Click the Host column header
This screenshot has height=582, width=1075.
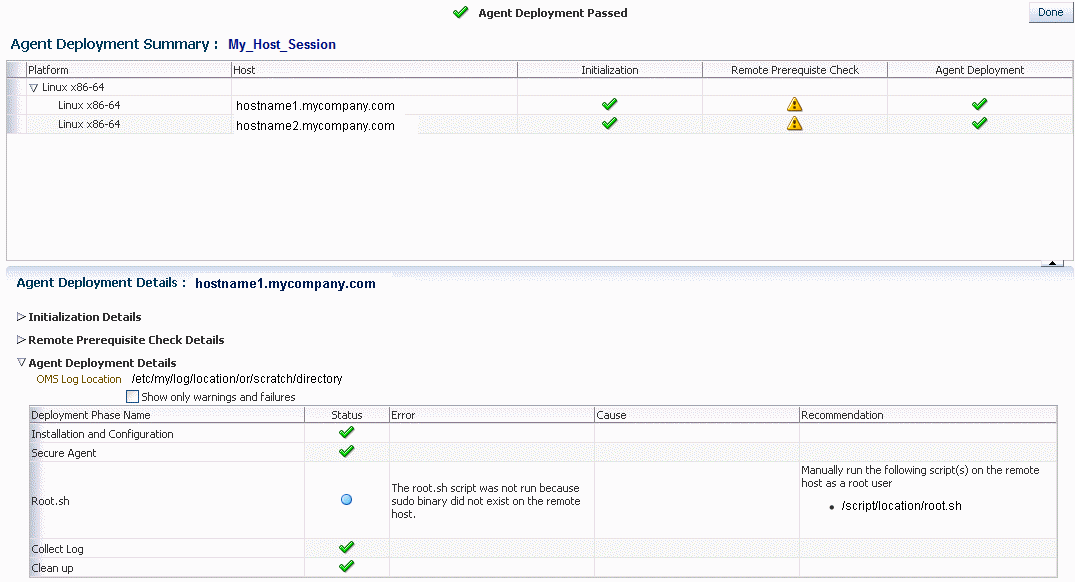[244, 70]
